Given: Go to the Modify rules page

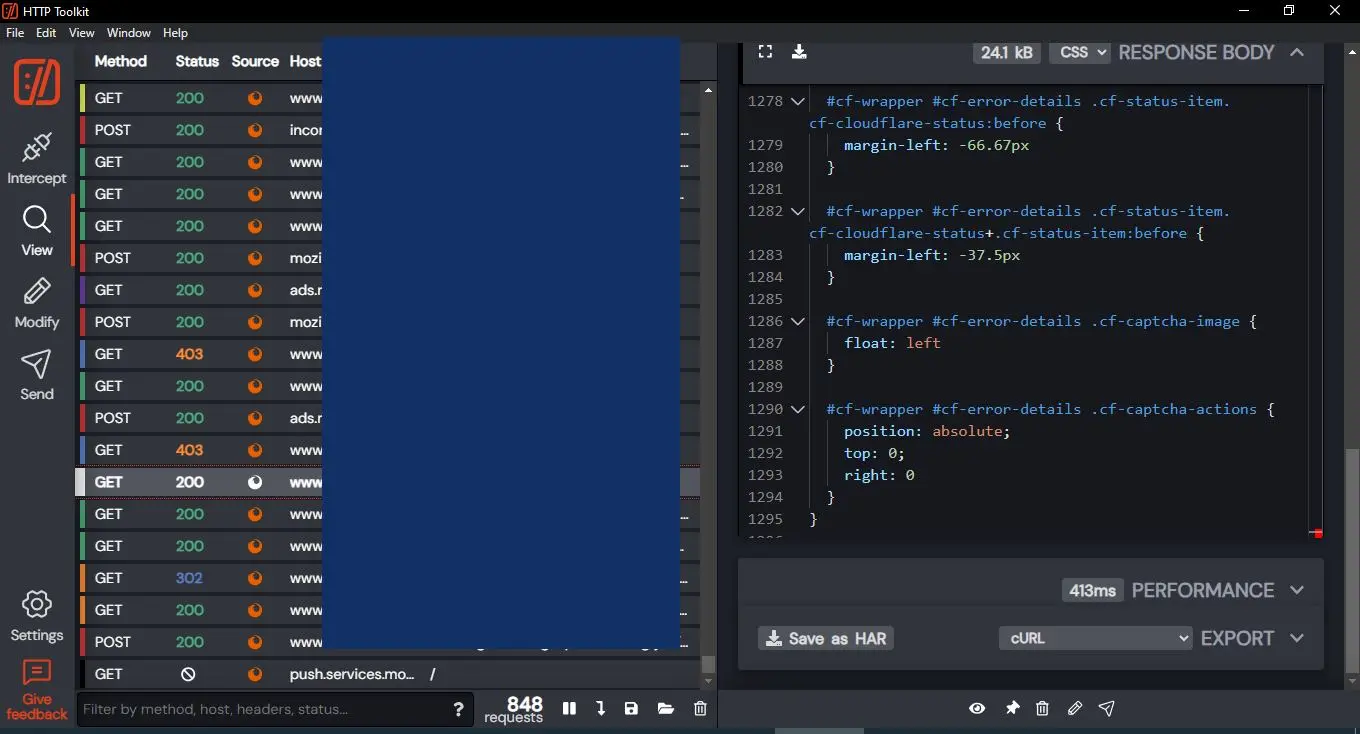Looking at the screenshot, I should point(37,303).
